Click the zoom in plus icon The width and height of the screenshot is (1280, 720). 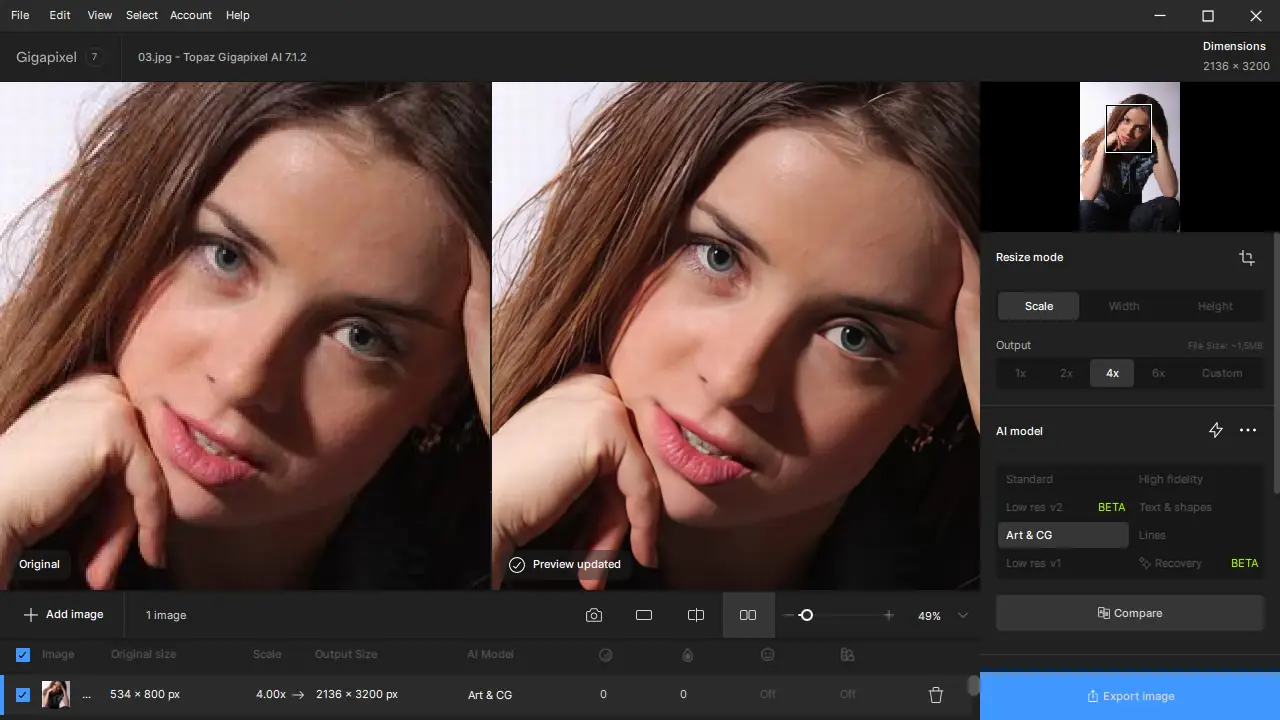[x=888, y=615]
